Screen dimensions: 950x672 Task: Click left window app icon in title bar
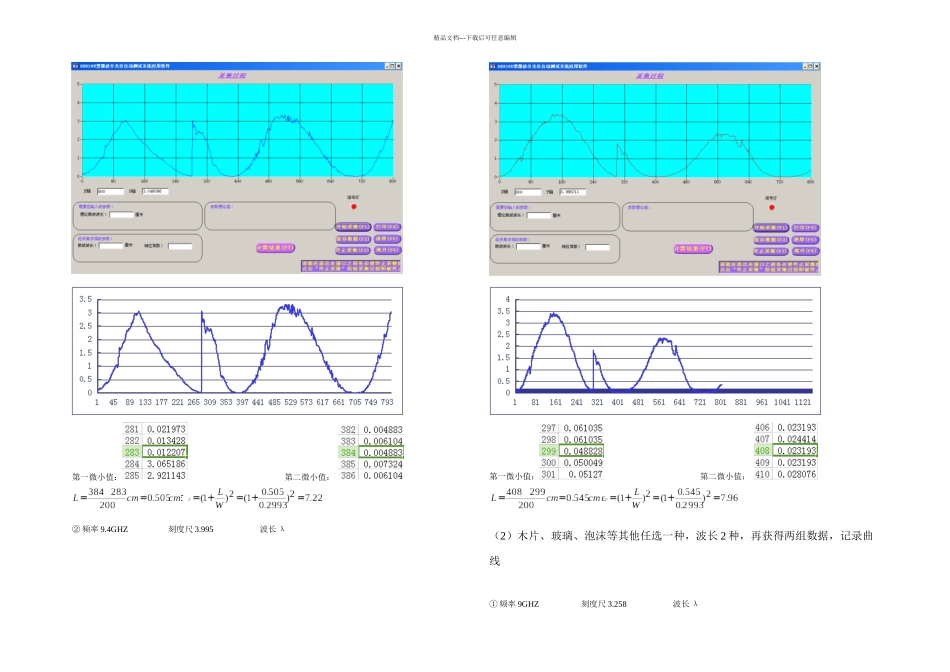pos(75,65)
